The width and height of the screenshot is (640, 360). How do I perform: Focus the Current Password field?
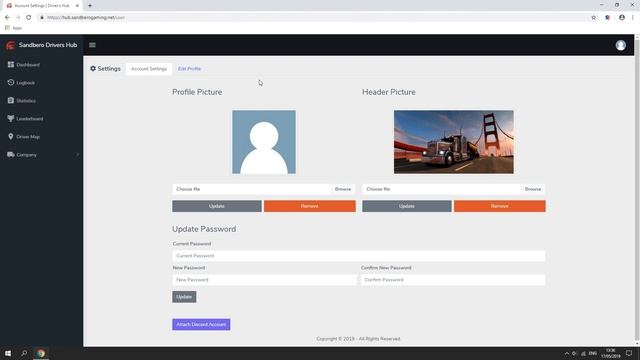359,256
